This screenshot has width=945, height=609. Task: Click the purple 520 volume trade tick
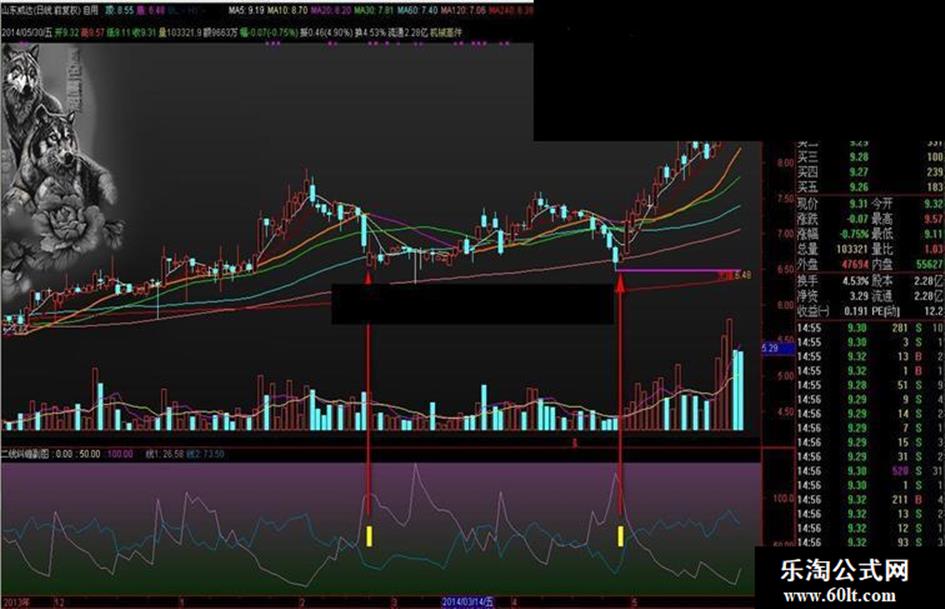[900, 471]
